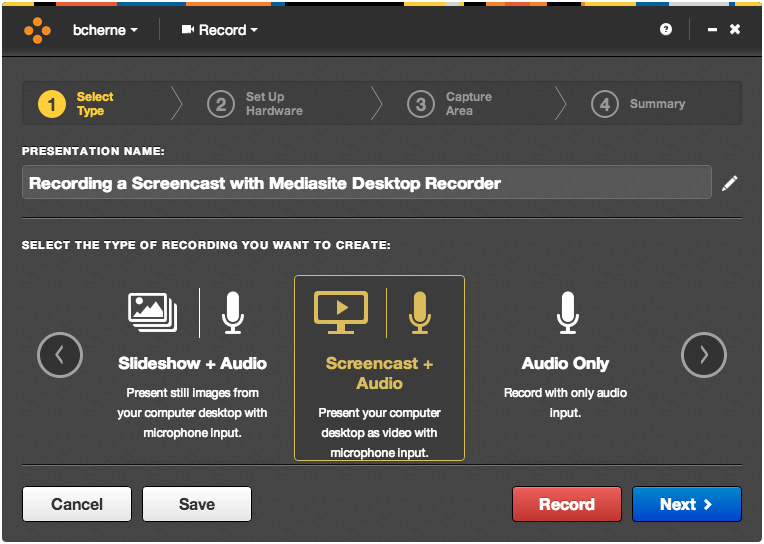
Task: Click the orange Mediasite logo icon
Action: pyautogui.click(x=38, y=30)
